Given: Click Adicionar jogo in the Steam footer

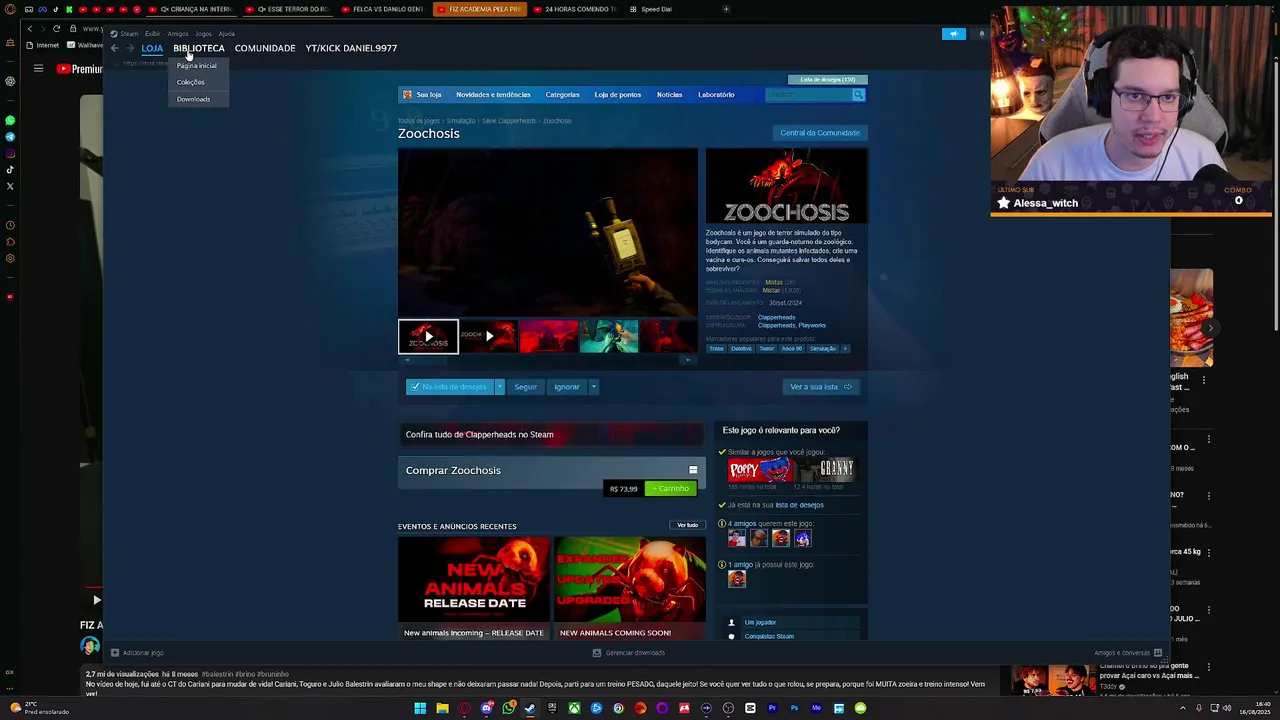Looking at the screenshot, I should tap(137, 653).
